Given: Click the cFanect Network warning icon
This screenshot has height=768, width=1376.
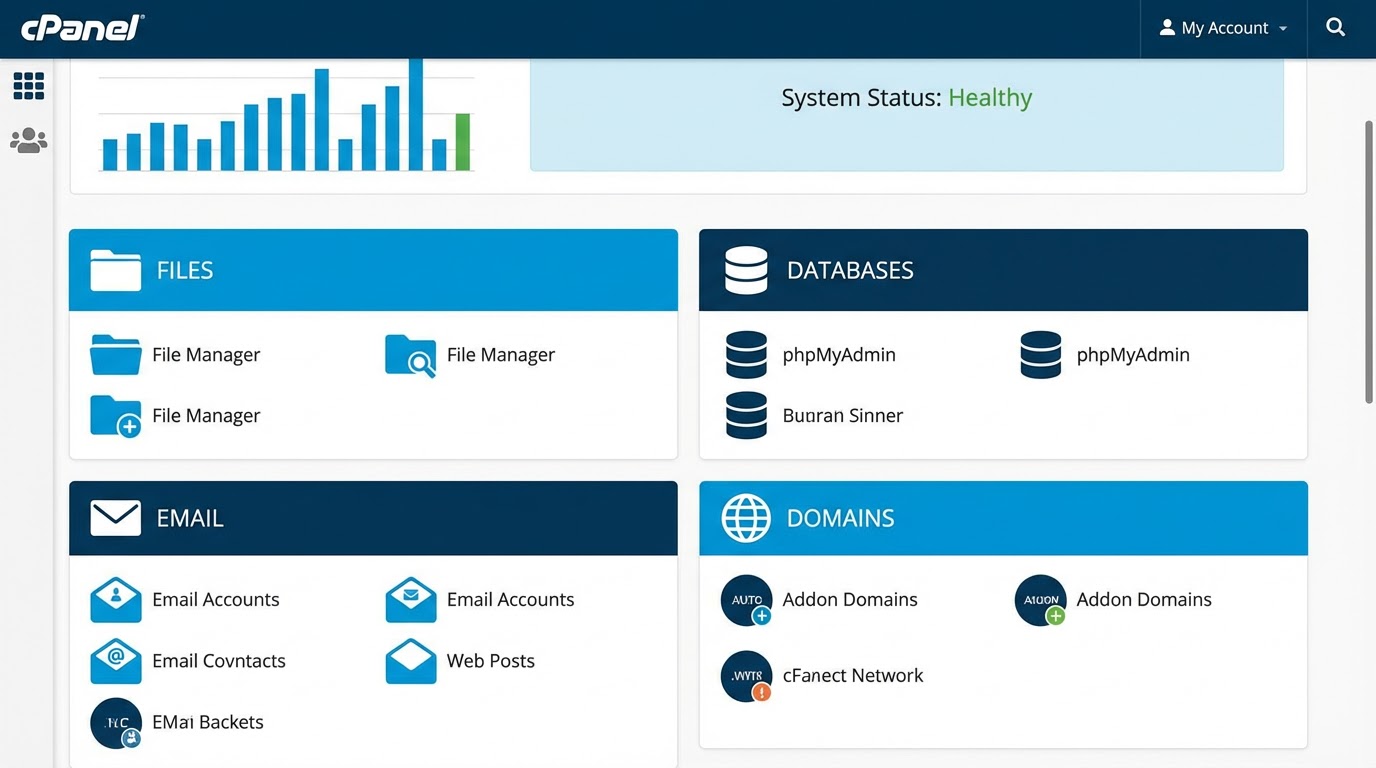Looking at the screenshot, I should coord(746,676).
